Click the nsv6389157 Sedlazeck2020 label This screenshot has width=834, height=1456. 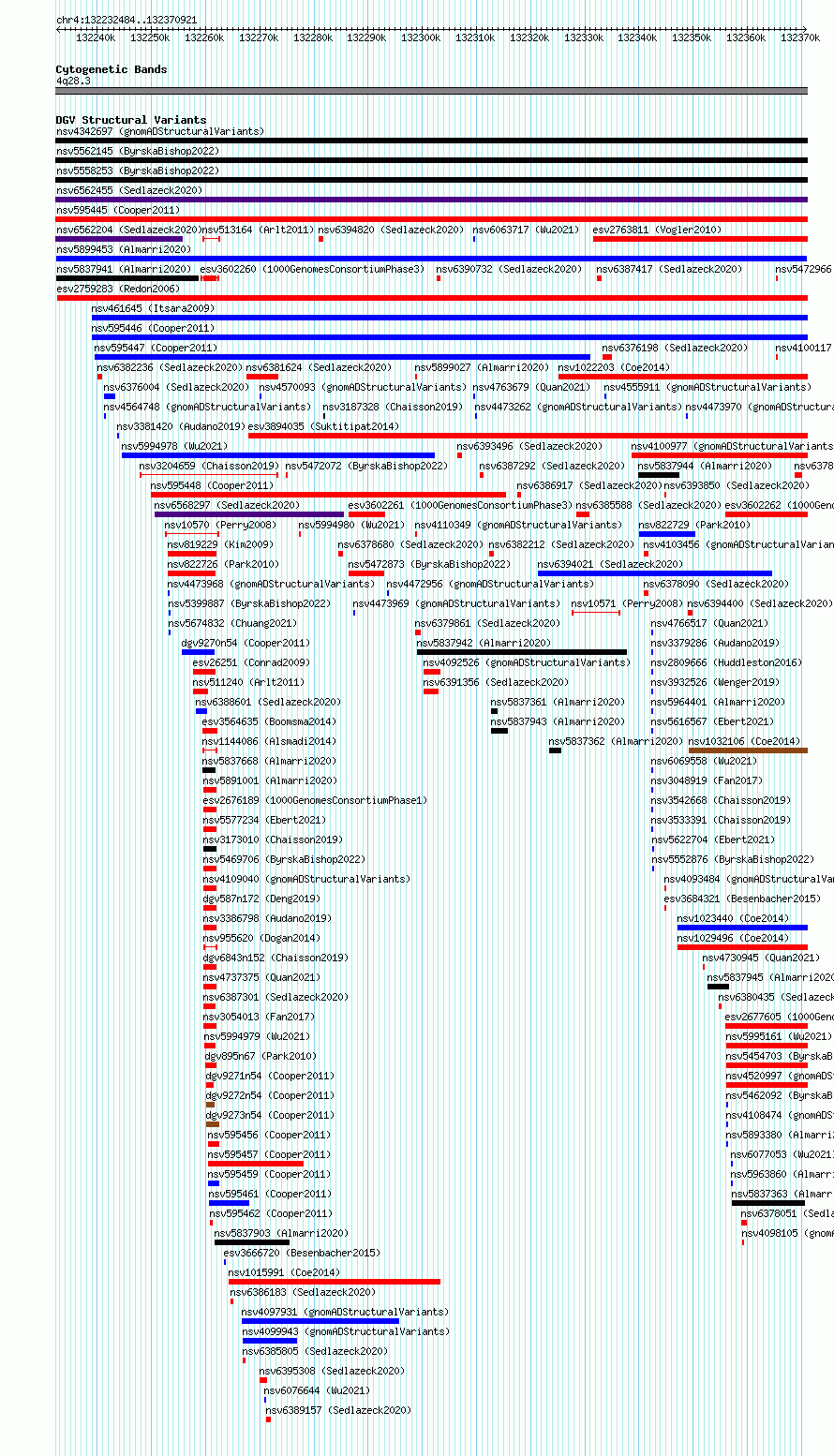pyautogui.click(x=338, y=1410)
